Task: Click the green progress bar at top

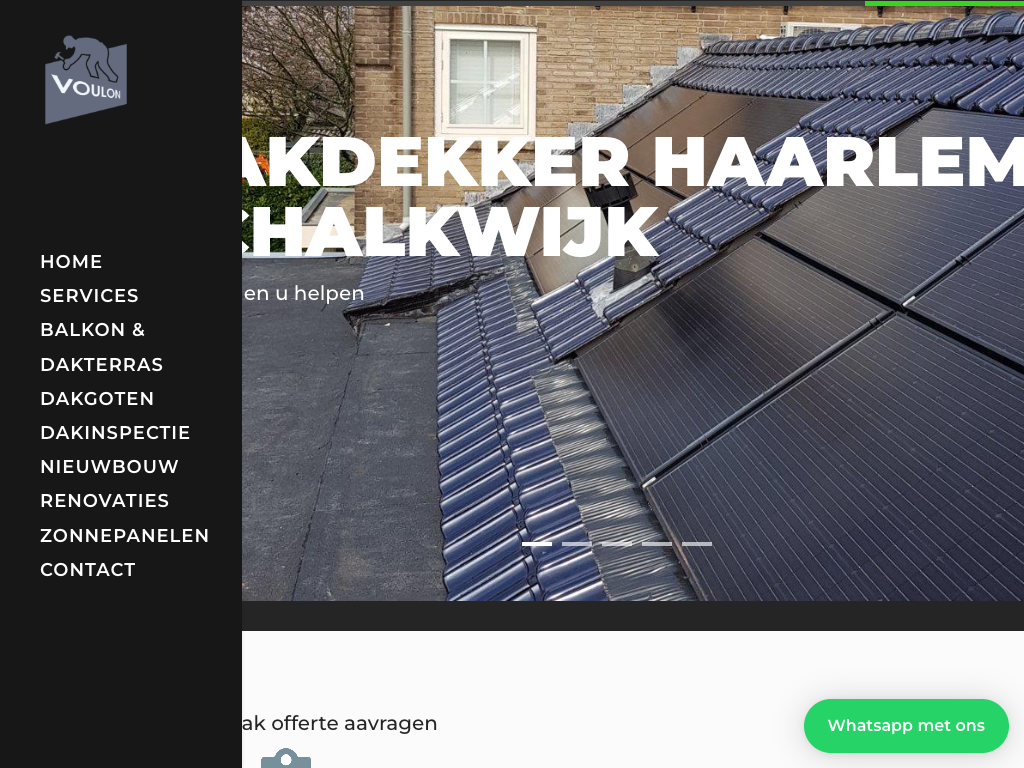Action: coord(944,3)
